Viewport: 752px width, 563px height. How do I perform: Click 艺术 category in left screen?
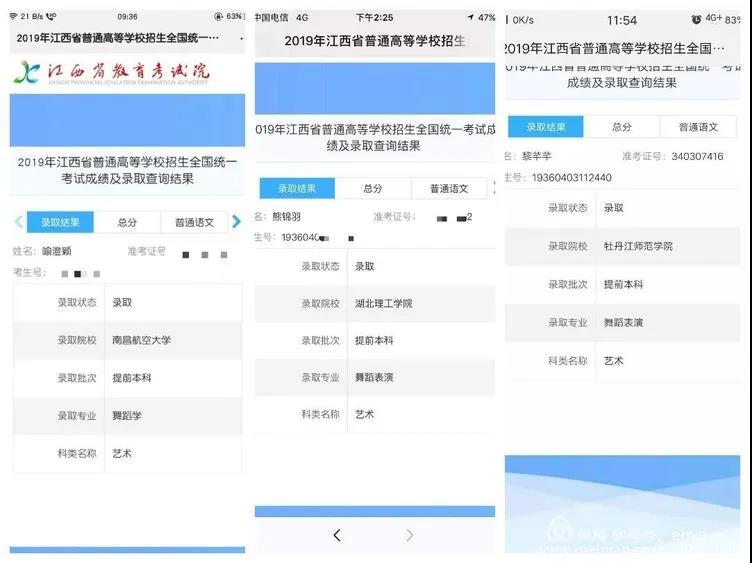pos(122,454)
